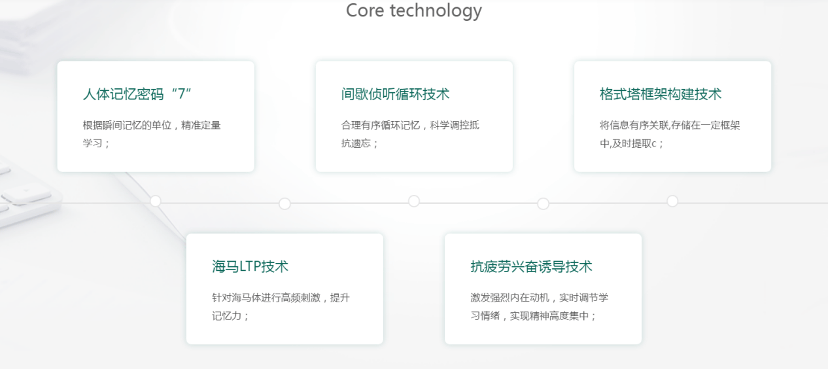Click the white card containing 学习； text
Screen dimensions: 828x370
[x=156, y=116]
